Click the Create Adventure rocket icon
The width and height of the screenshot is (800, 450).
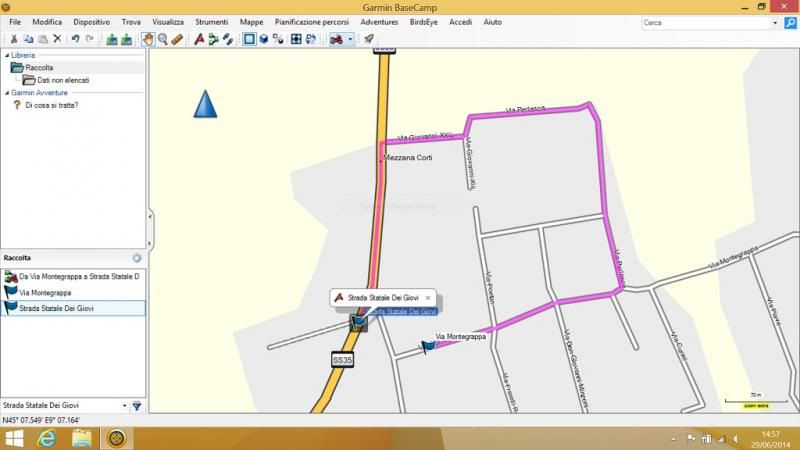click(368, 39)
